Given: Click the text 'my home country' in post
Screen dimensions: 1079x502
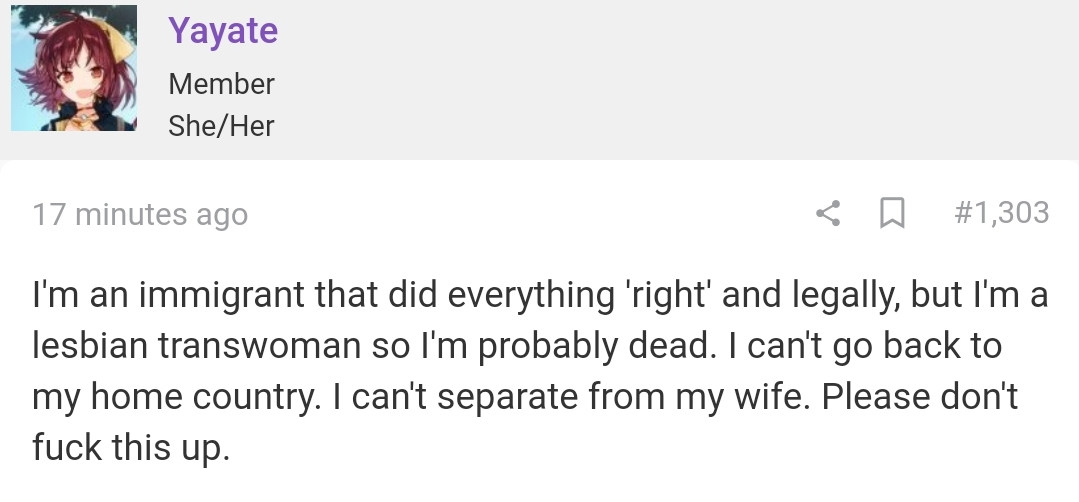Looking at the screenshot, I should [177, 397].
